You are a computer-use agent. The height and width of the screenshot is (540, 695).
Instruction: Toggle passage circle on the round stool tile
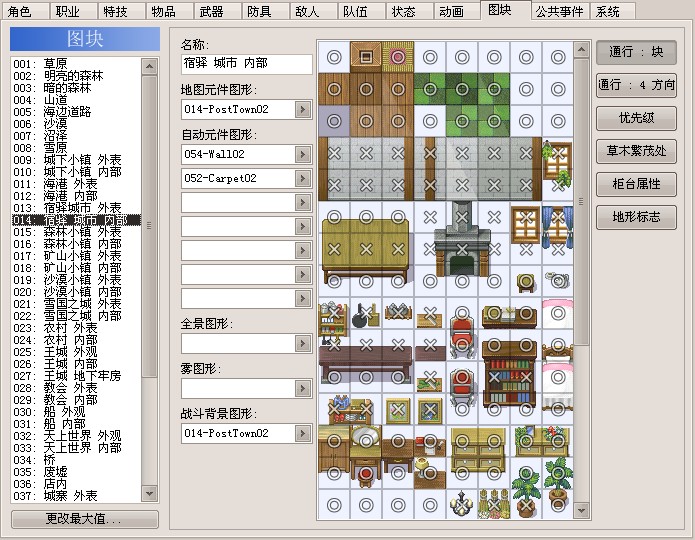pos(526,281)
